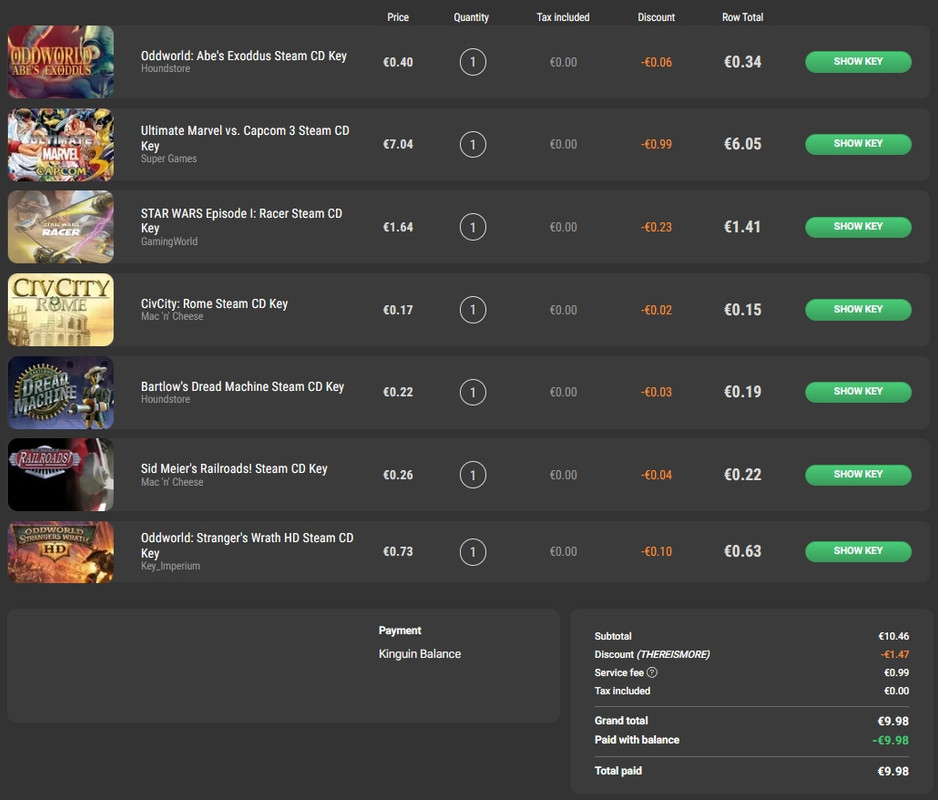Show key for Oddworld: Stranger's Wrath HD
The image size is (938, 800).
pyautogui.click(x=858, y=551)
